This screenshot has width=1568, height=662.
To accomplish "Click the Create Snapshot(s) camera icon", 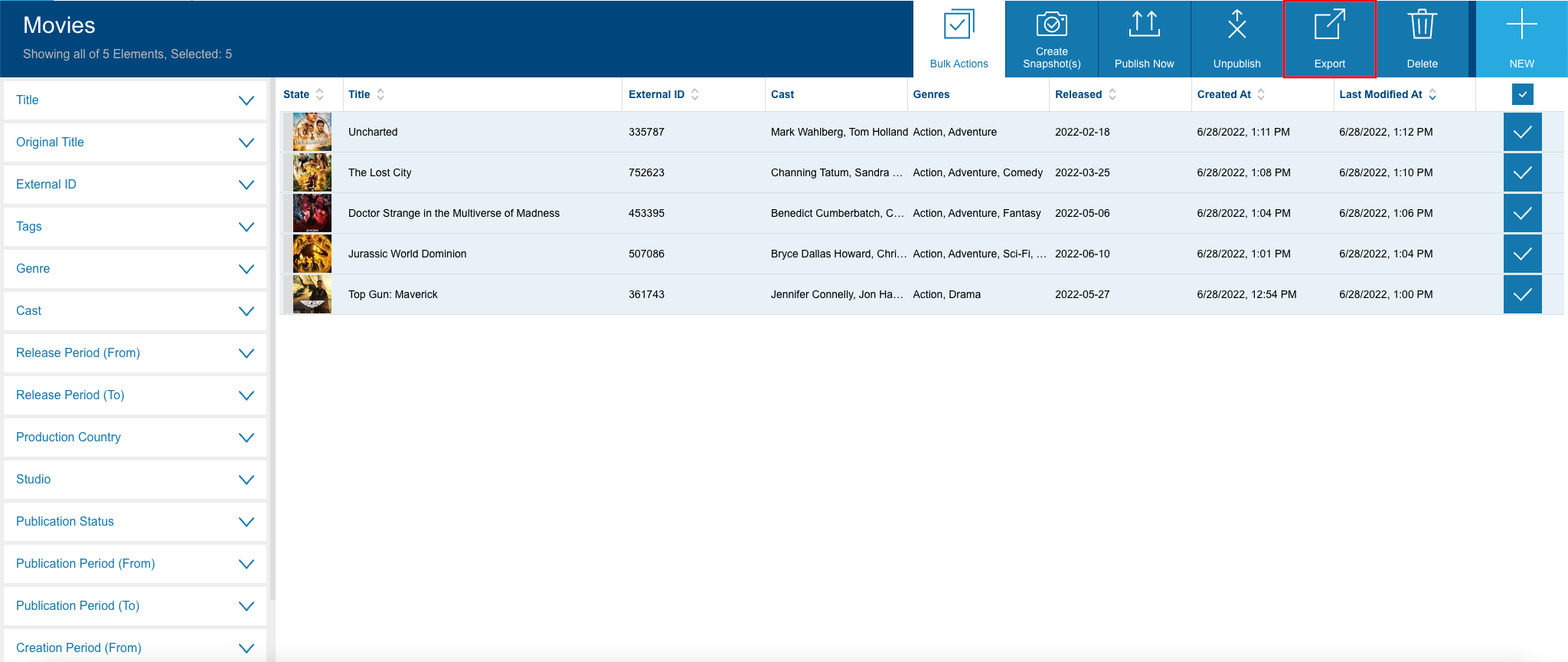I will pyautogui.click(x=1051, y=24).
